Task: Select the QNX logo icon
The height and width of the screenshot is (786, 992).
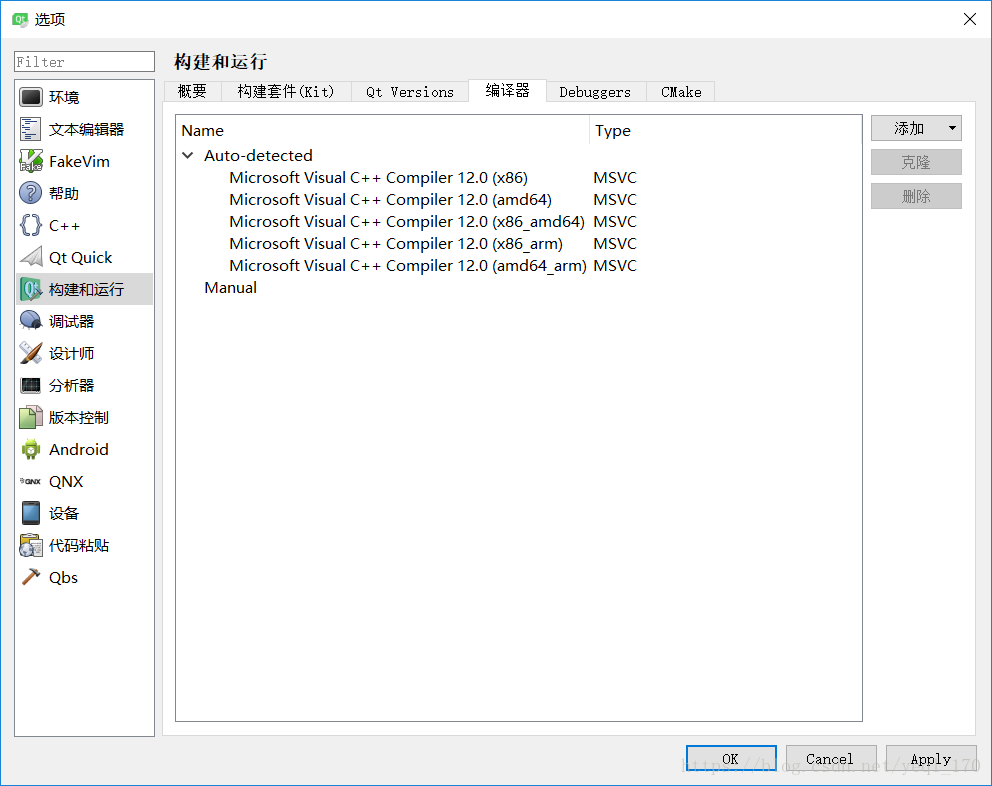Action: pos(30,482)
